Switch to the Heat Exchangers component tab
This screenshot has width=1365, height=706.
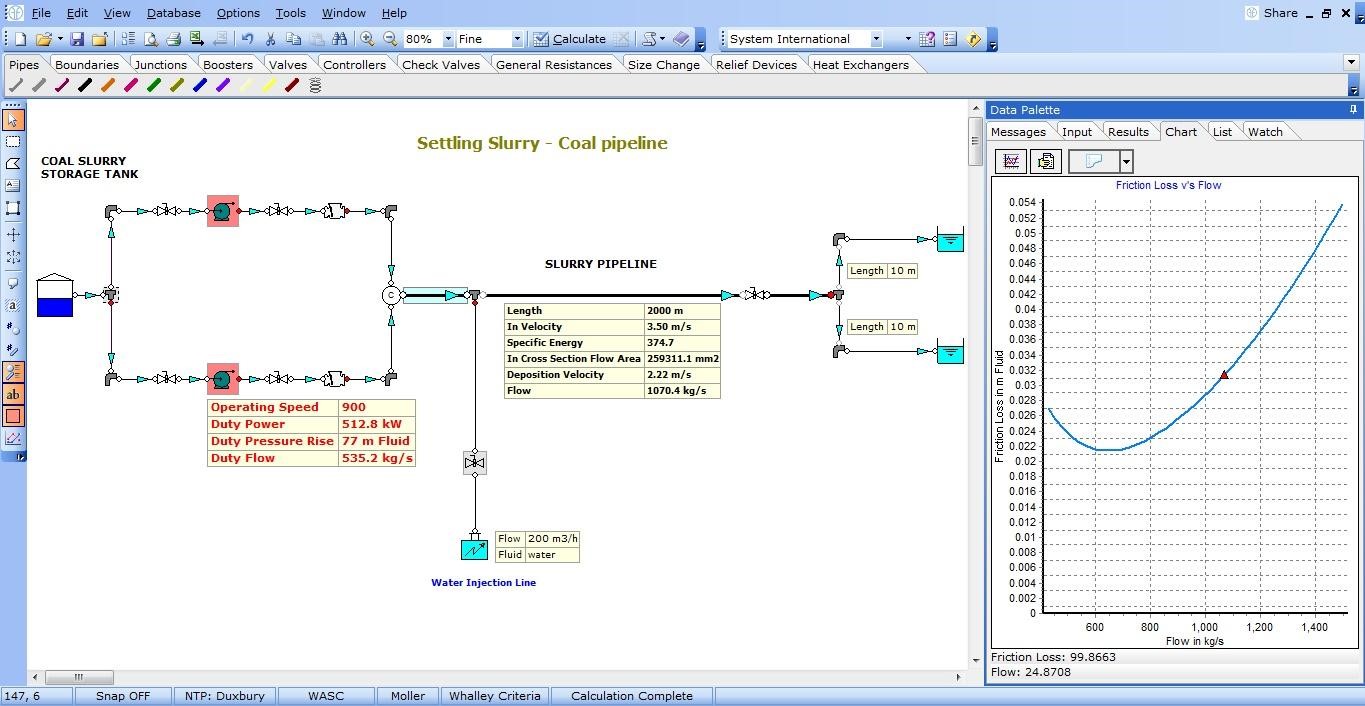coord(861,64)
